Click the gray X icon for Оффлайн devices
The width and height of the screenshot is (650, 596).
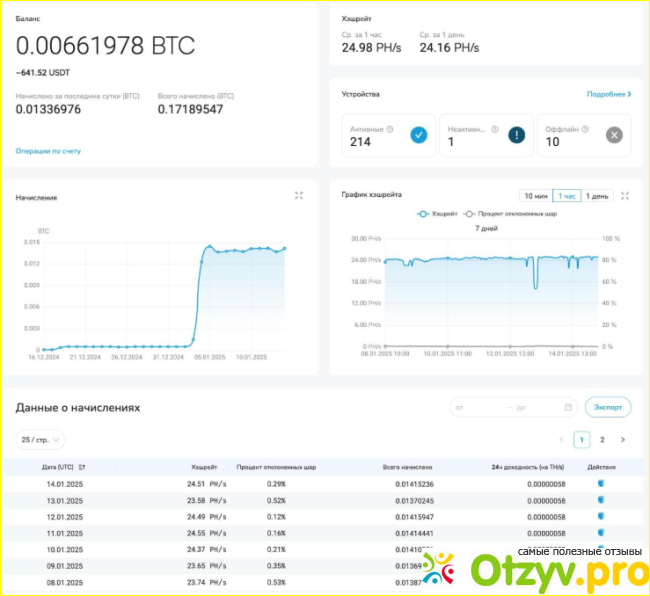614,136
